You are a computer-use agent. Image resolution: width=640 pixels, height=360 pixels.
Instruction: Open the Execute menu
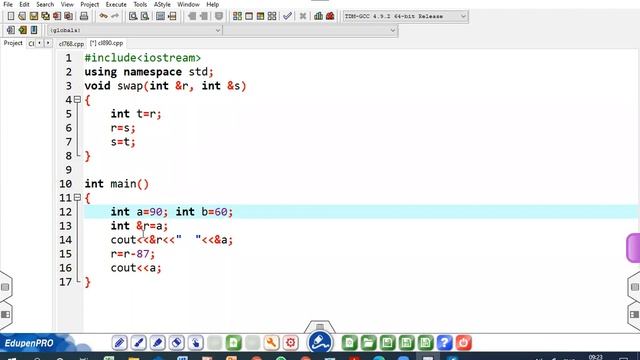click(x=116, y=4)
